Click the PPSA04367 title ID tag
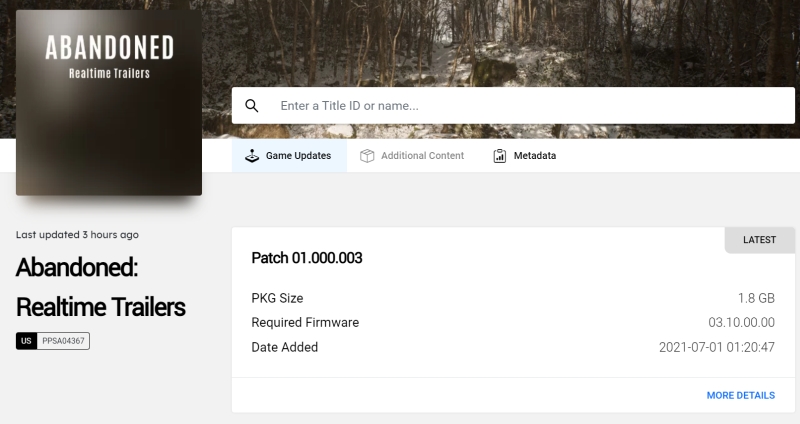The height and width of the screenshot is (424, 800). point(63,341)
